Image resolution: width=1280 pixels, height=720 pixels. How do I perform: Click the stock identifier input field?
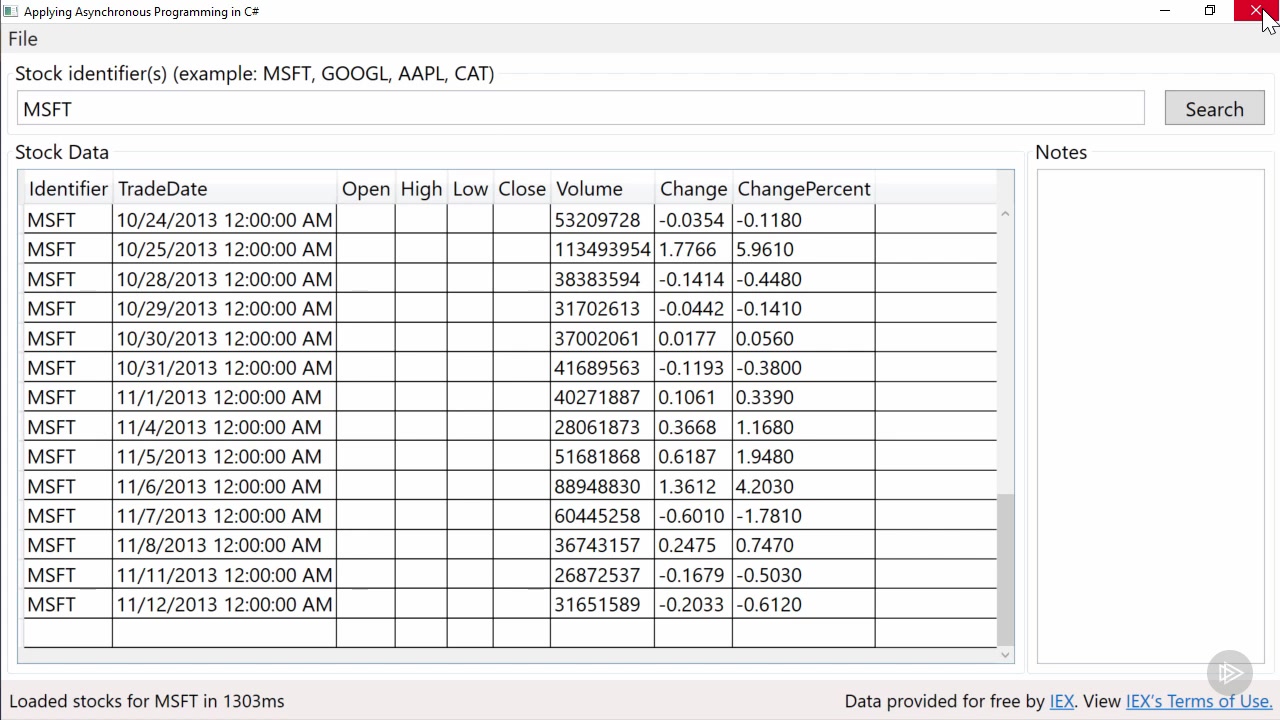tap(580, 109)
